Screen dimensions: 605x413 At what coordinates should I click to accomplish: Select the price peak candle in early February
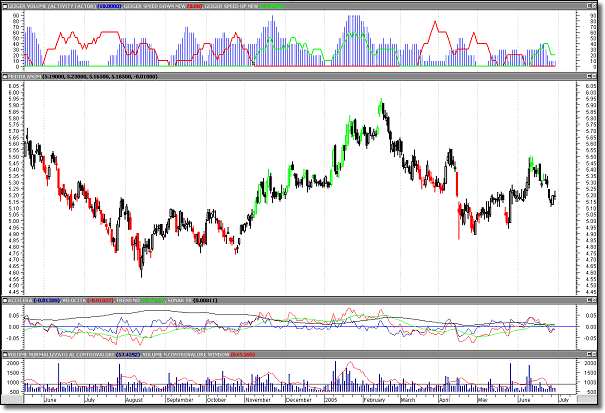coord(381,102)
